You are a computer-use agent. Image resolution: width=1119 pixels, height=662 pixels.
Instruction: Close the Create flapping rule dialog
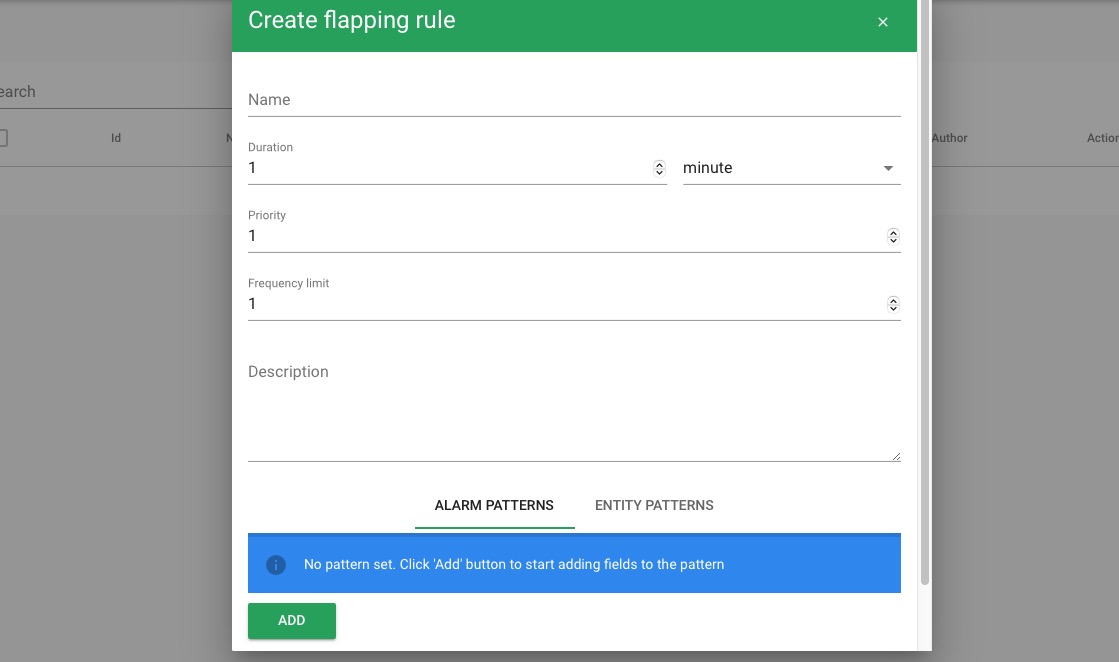pos(883,21)
